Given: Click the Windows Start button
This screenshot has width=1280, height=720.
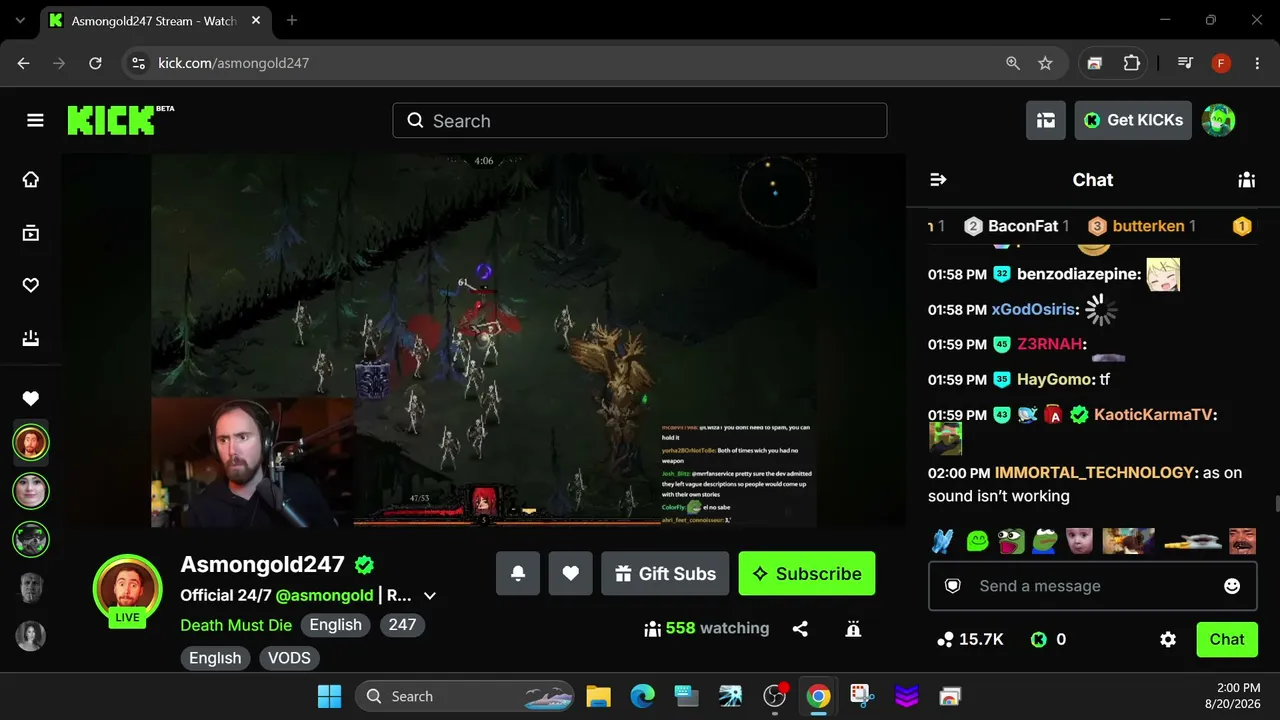Looking at the screenshot, I should [x=329, y=696].
